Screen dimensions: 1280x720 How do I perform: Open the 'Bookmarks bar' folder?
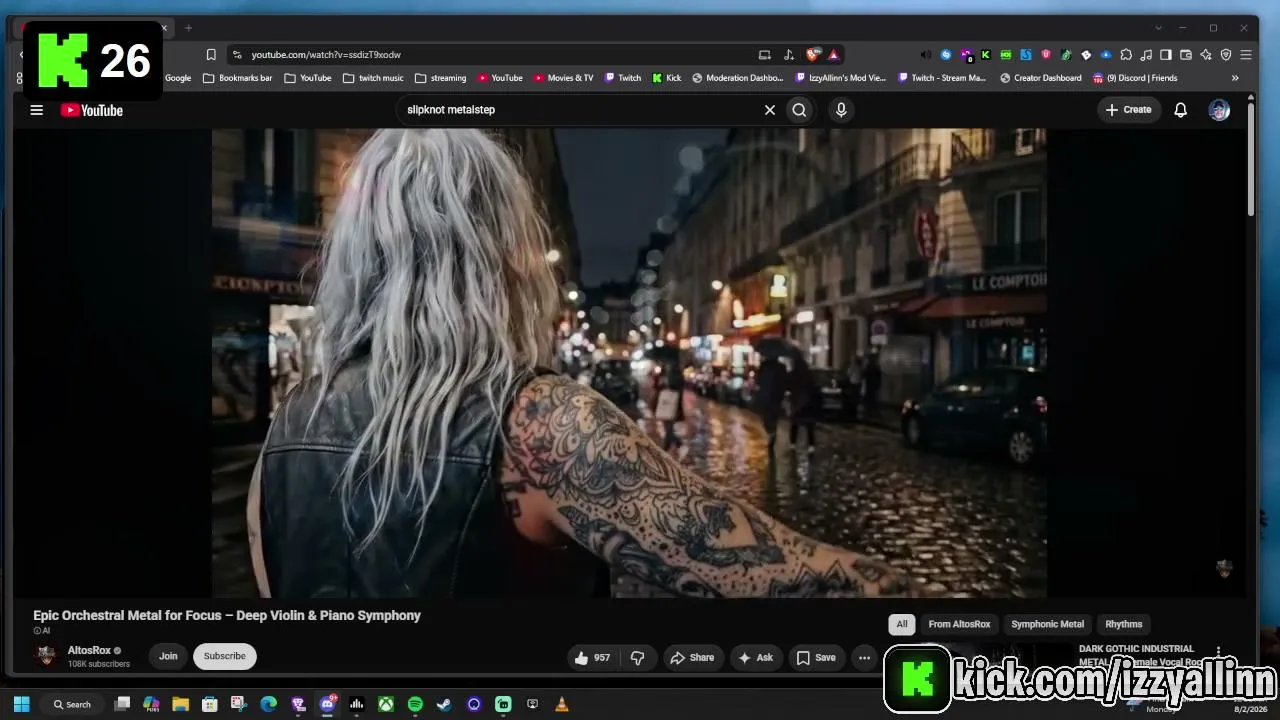click(237, 78)
